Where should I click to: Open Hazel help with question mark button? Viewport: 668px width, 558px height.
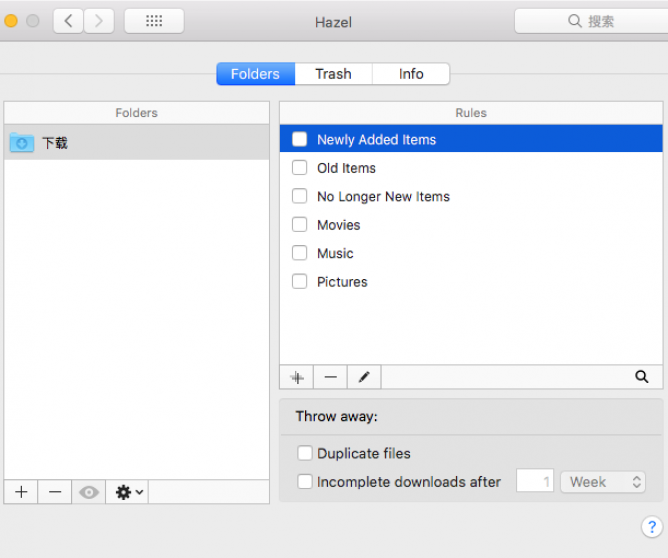point(652,527)
